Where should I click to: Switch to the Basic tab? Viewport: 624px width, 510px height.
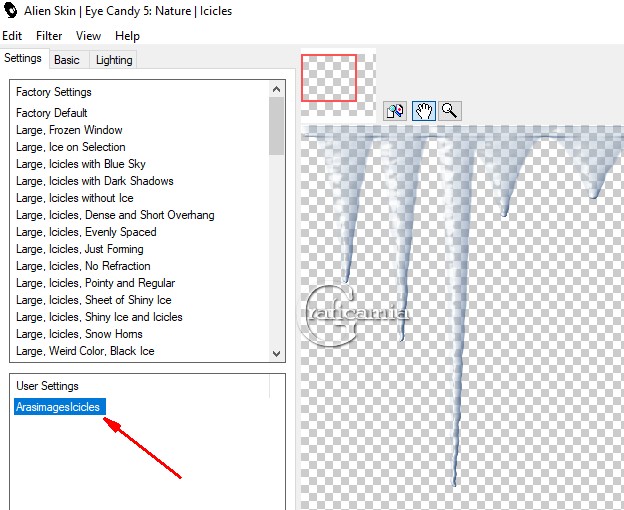[x=67, y=60]
